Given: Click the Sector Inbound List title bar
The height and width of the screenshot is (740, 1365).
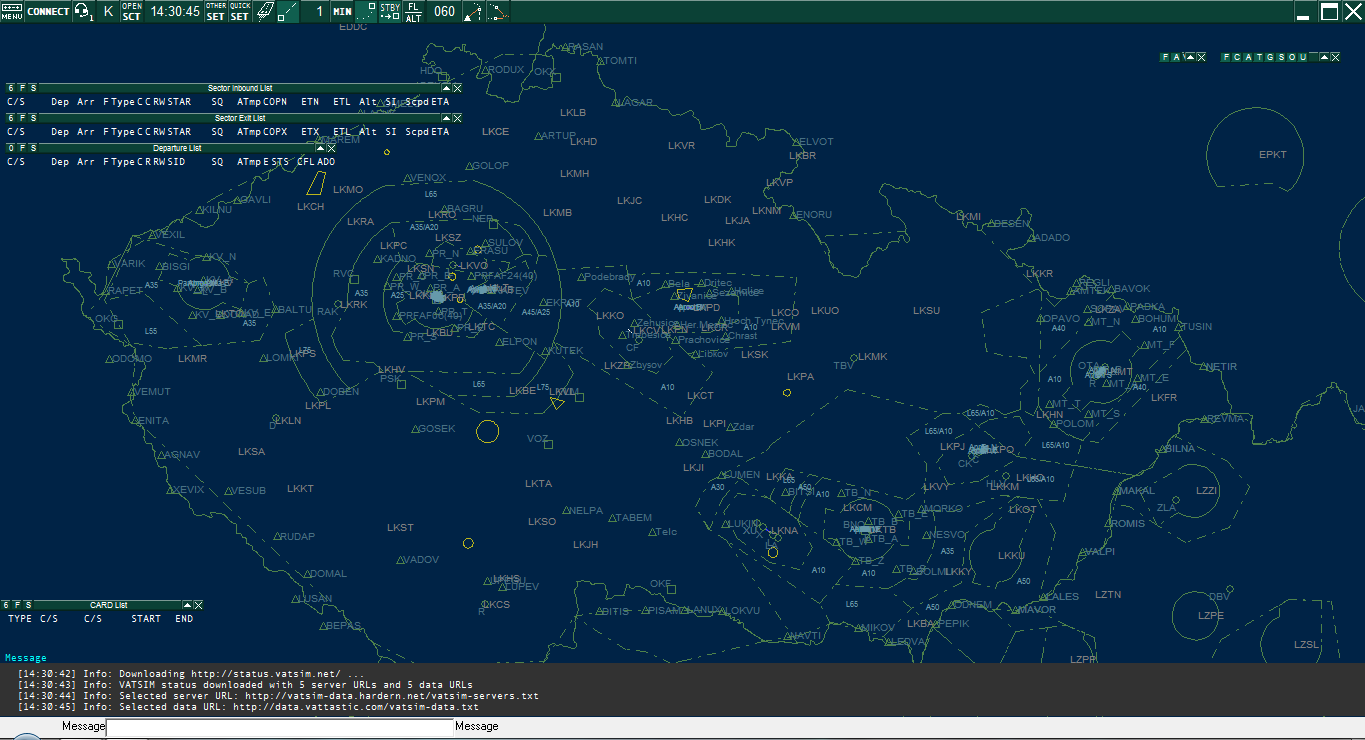Looking at the screenshot, I should (240, 88).
